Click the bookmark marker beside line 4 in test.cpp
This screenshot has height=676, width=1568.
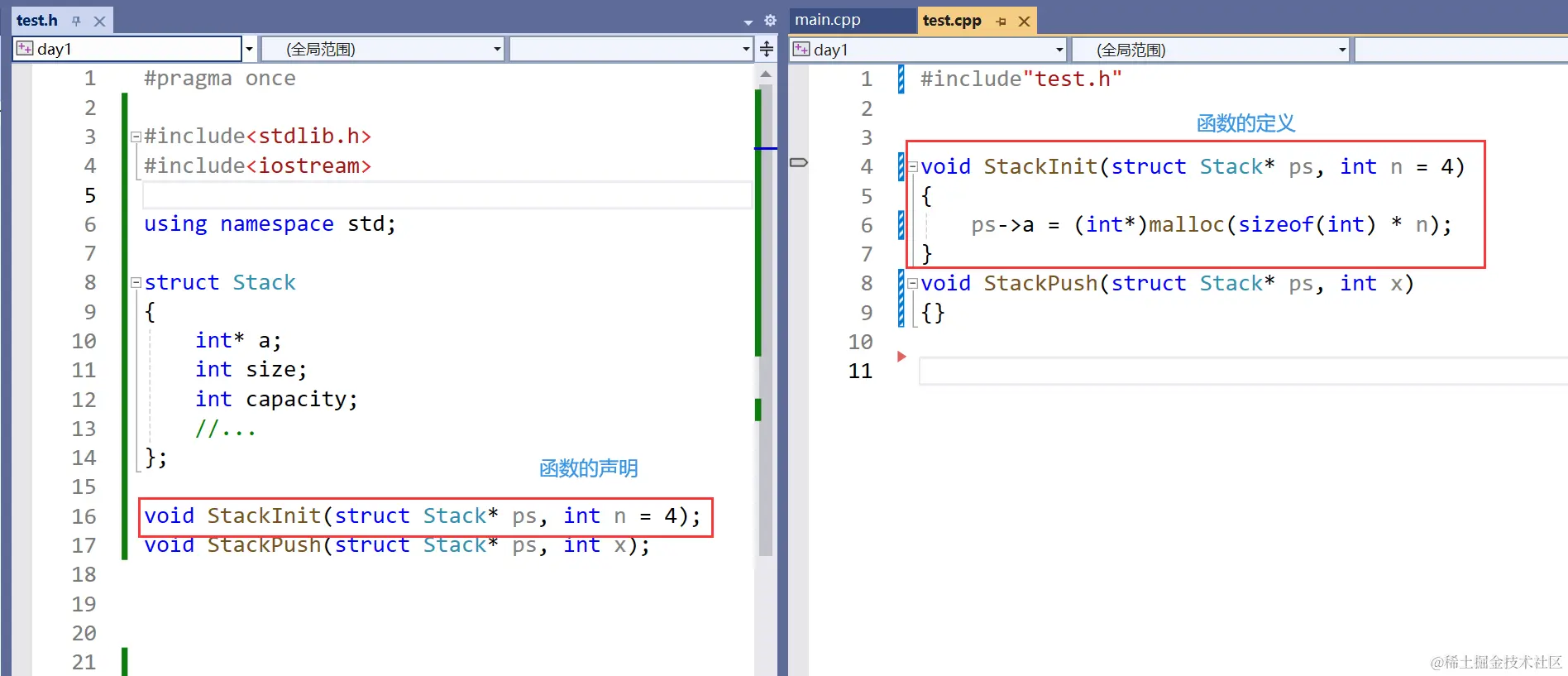tap(799, 162)
